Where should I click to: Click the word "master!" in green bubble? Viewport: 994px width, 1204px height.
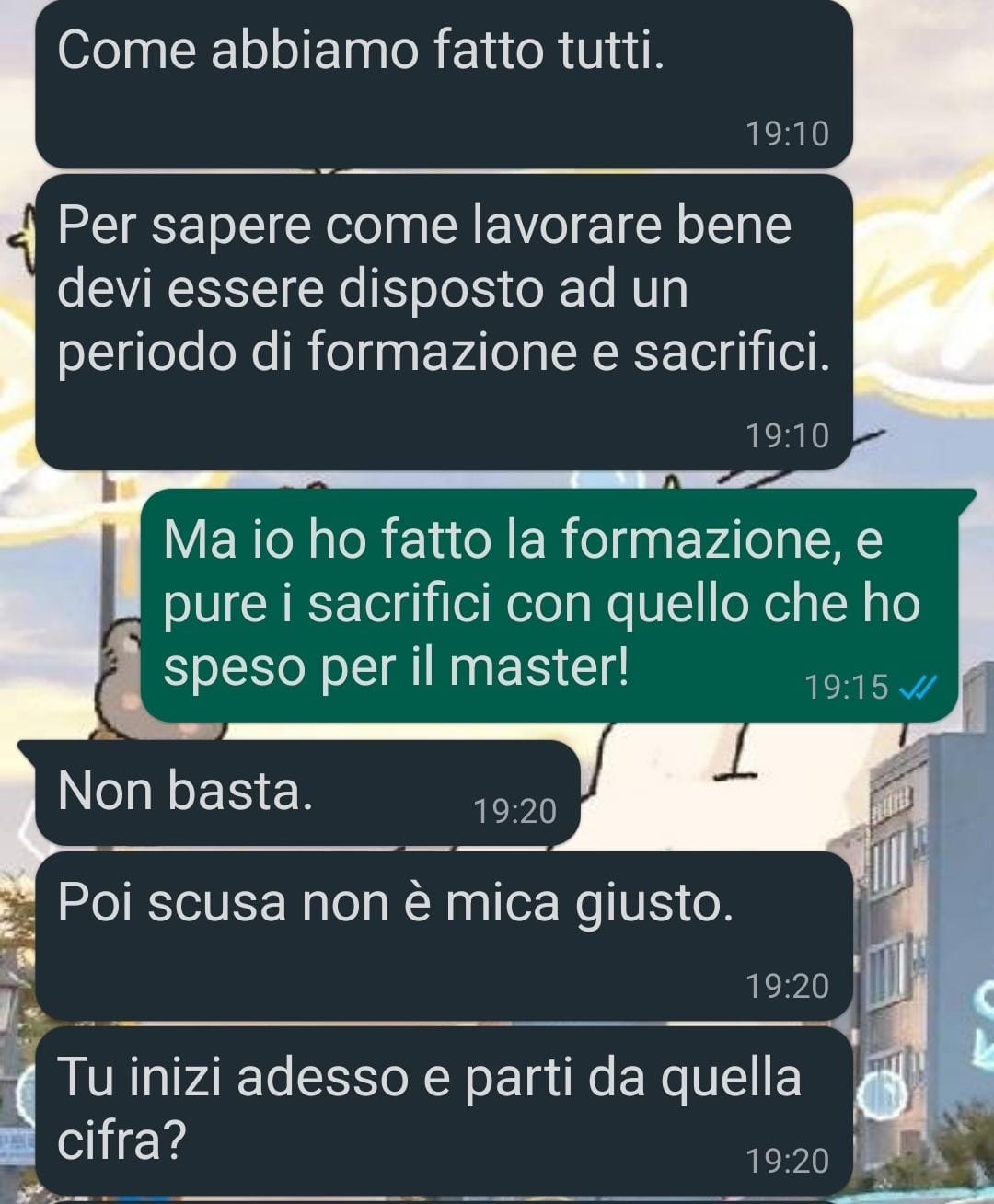point(539,666)
